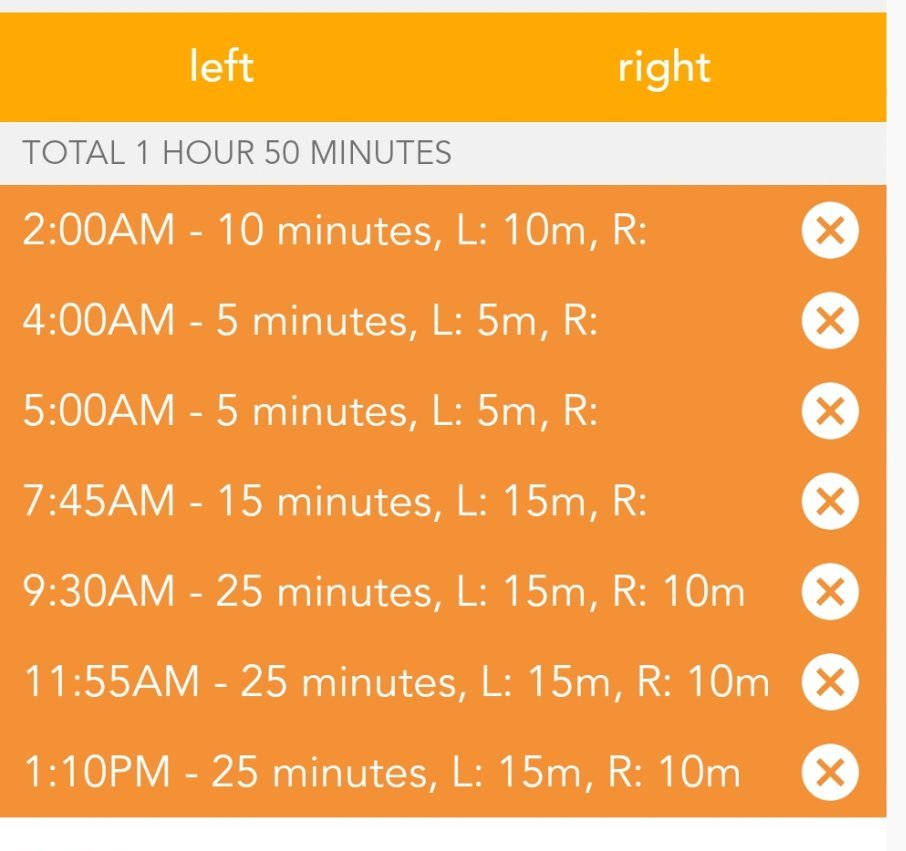Select the 4:00AM timestamp text

pos(97,322)
